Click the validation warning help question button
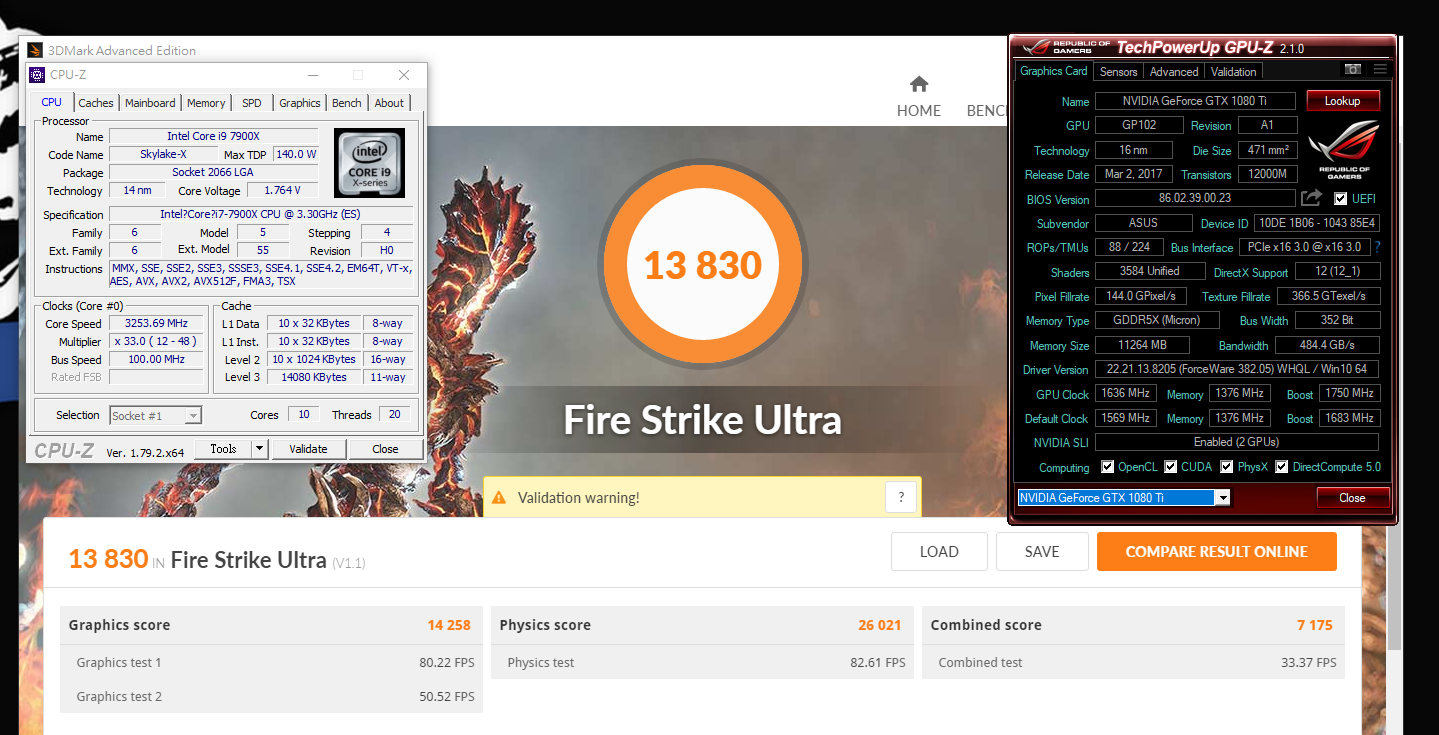Screen dimensions: 1439x735 901,497
